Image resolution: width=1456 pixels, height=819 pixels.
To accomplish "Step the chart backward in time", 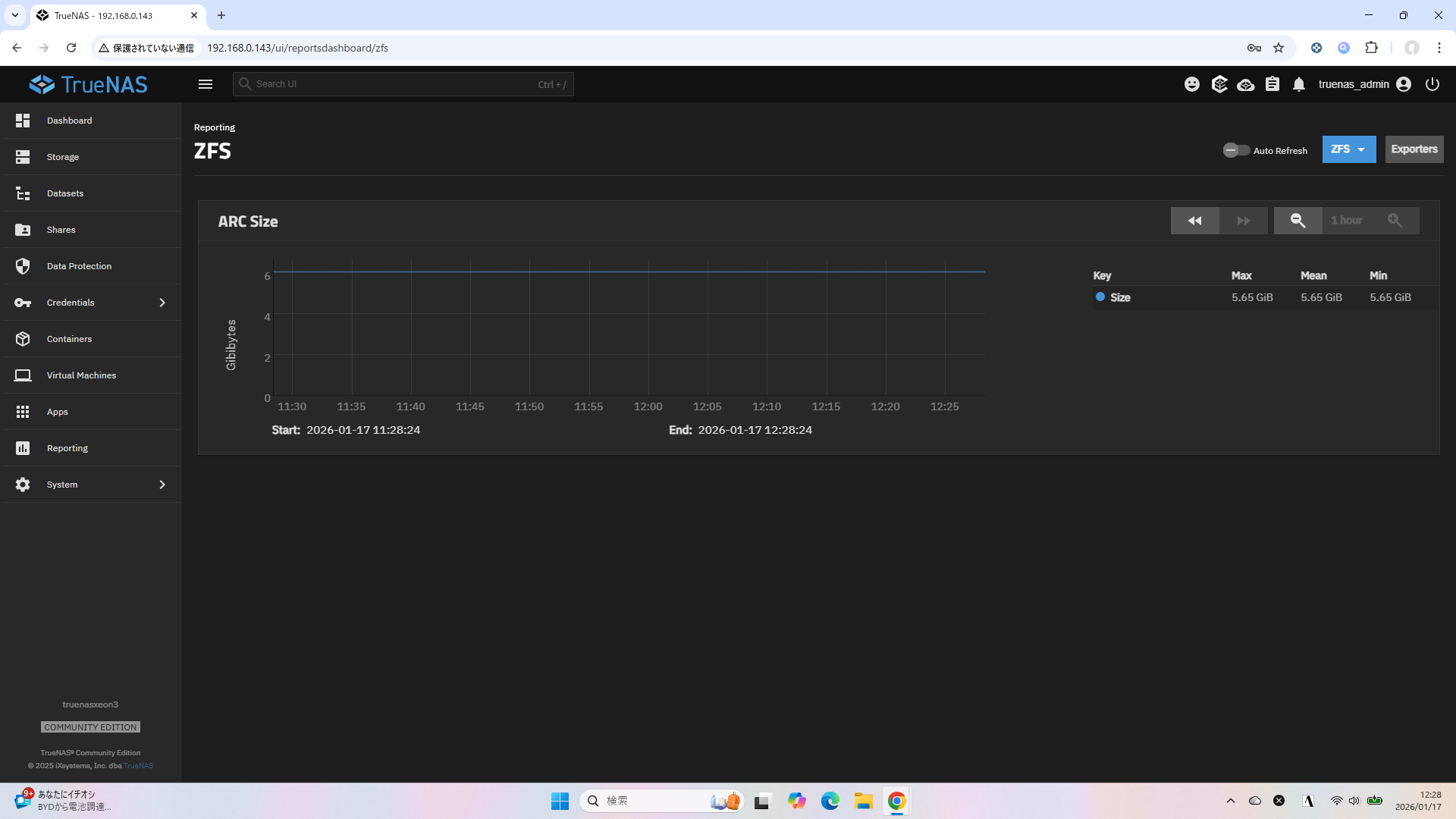I will pyautogui.click(x=1194, y=221).
